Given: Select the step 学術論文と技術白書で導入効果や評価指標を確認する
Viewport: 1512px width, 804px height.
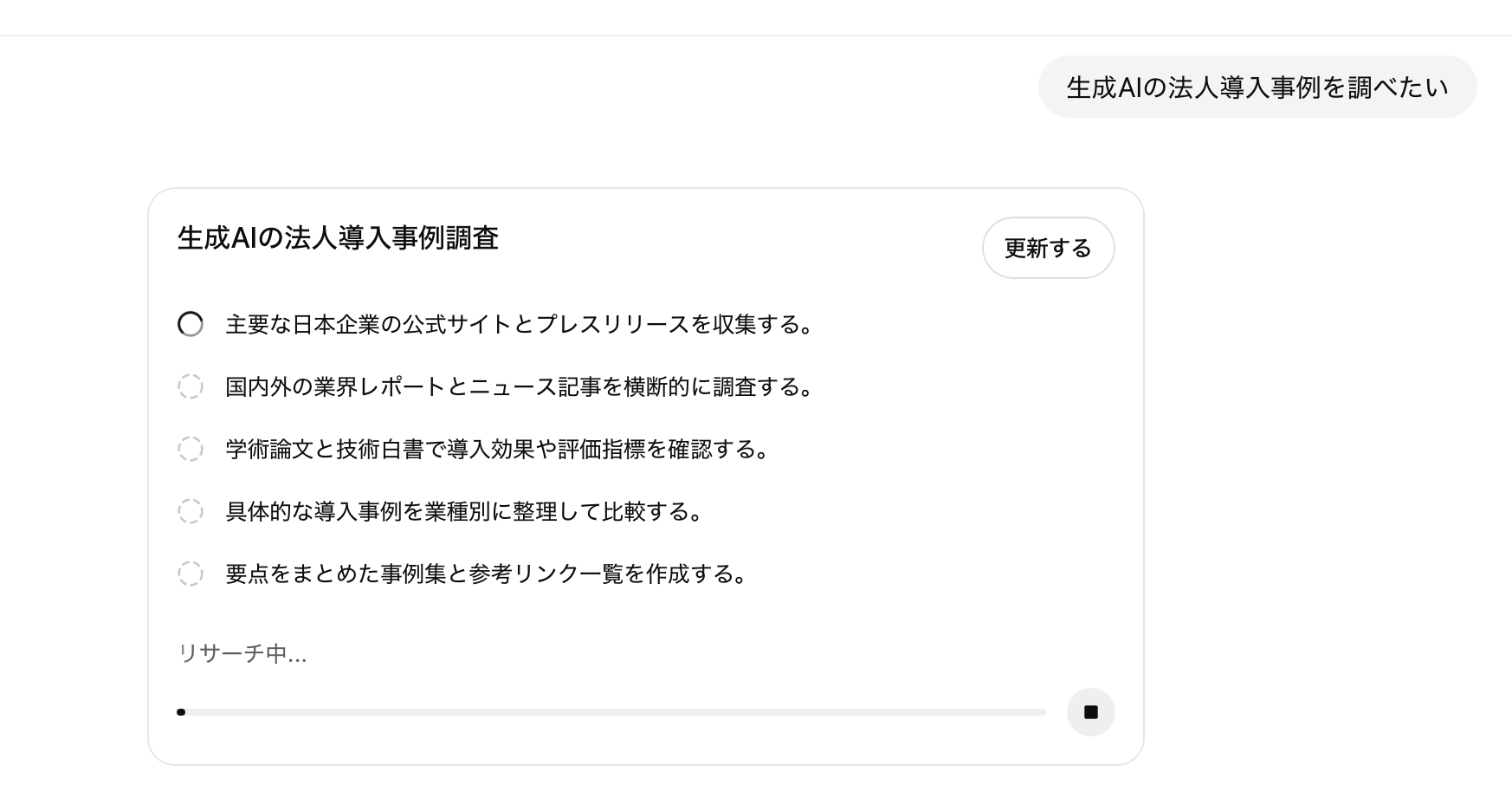Looking at the screenshot, I should pyautogui.click(x=497, y=450).
